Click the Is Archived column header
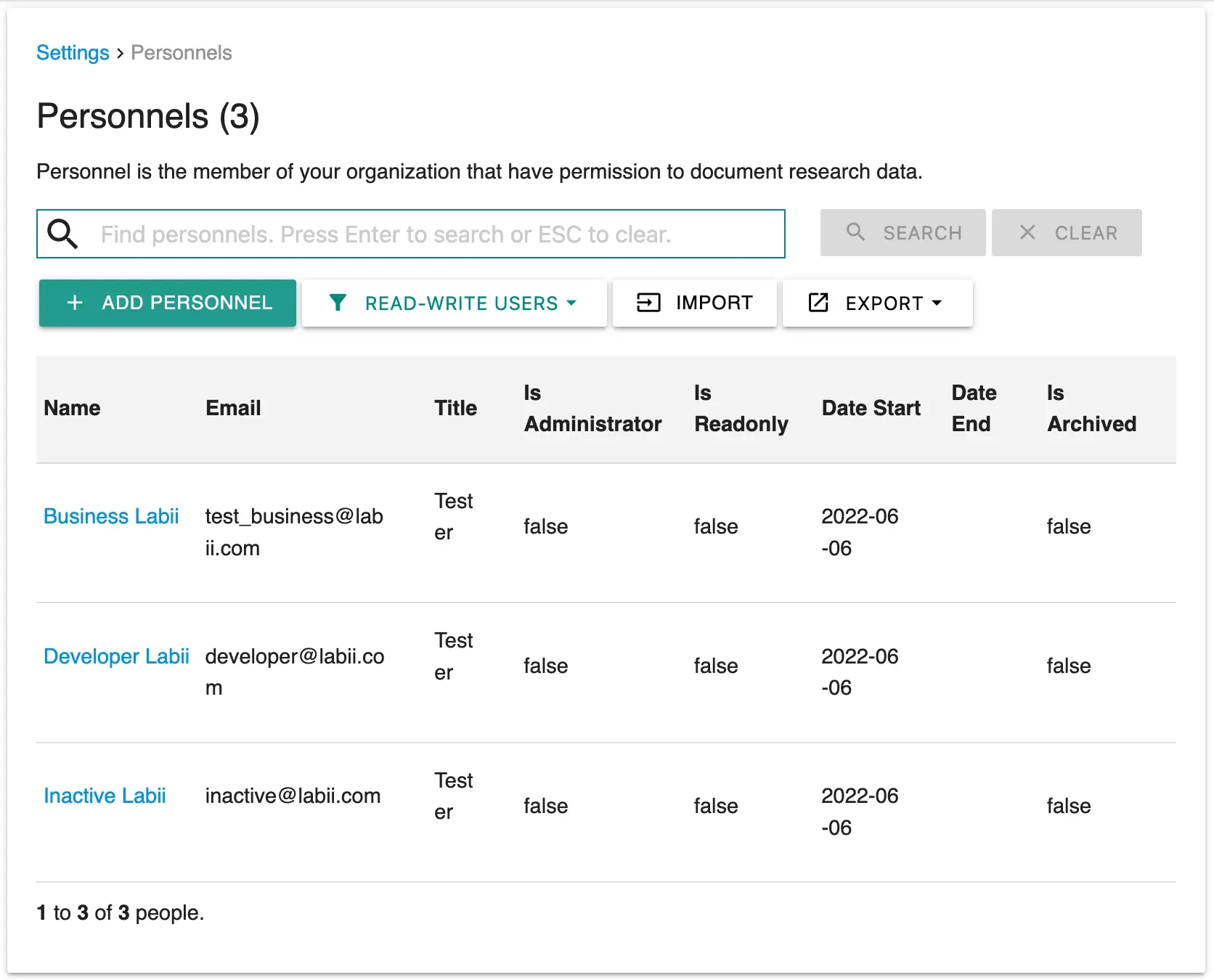This screenshot has width=1214, height=980. [1091, 408]
